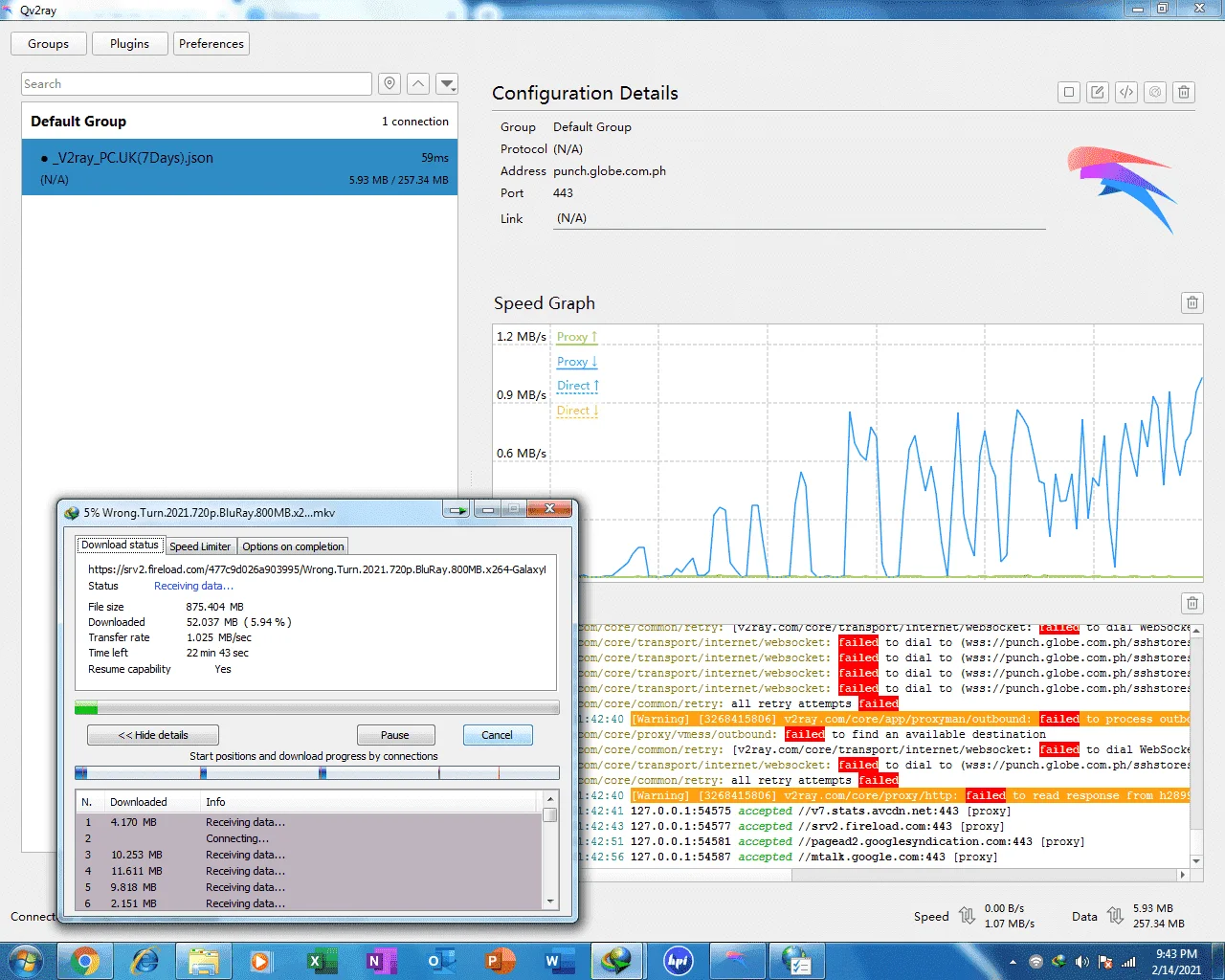Open the JSON code editor icon
The image size is (1225, 980).
[1126, 92]
